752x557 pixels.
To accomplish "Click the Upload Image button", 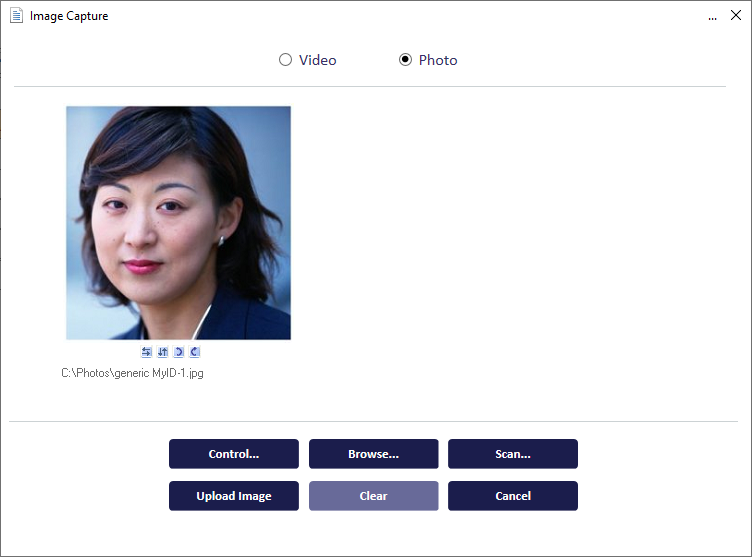I will click(x=233, y=496).
